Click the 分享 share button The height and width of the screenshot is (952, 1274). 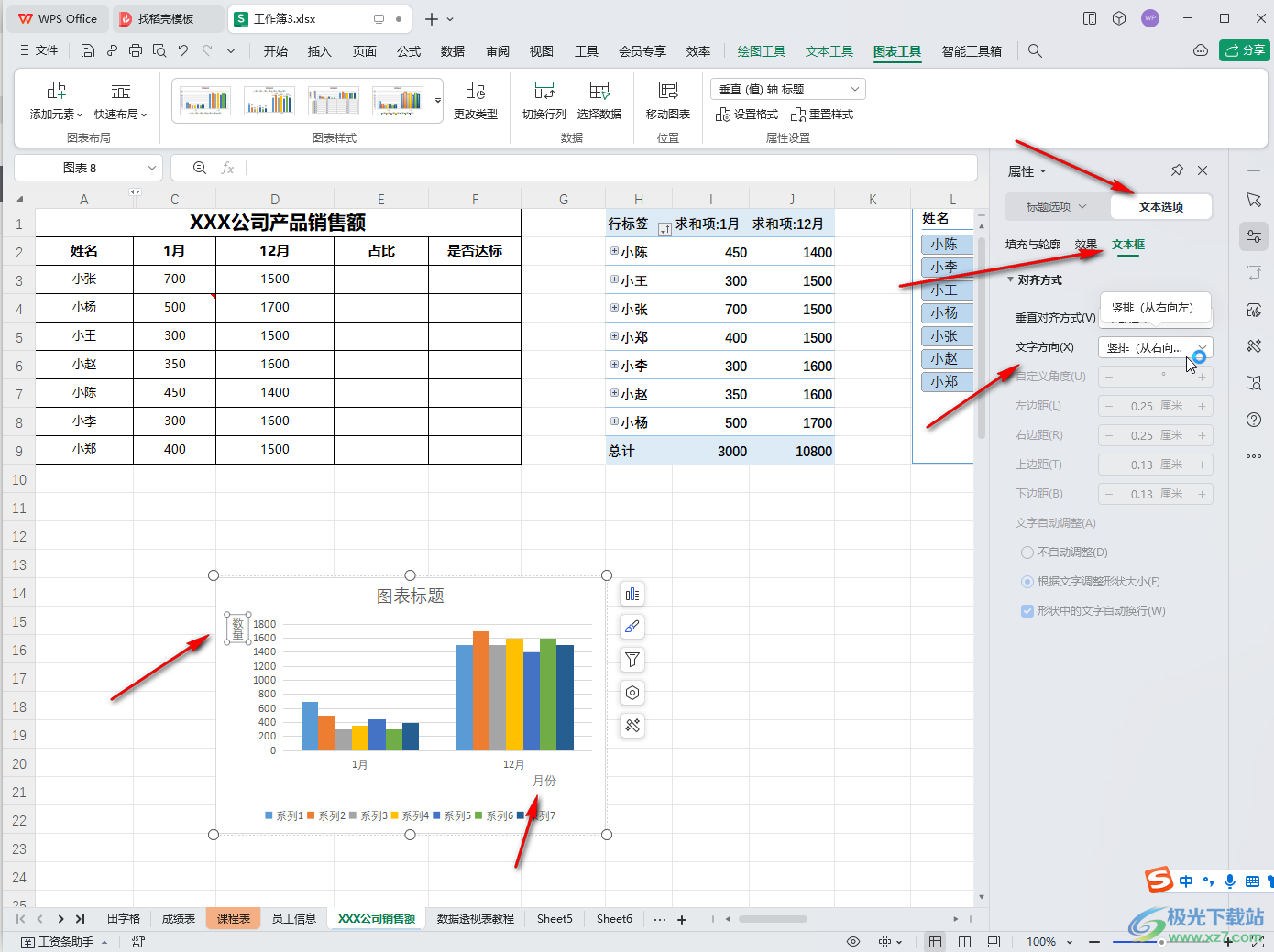coord(1245,50)
